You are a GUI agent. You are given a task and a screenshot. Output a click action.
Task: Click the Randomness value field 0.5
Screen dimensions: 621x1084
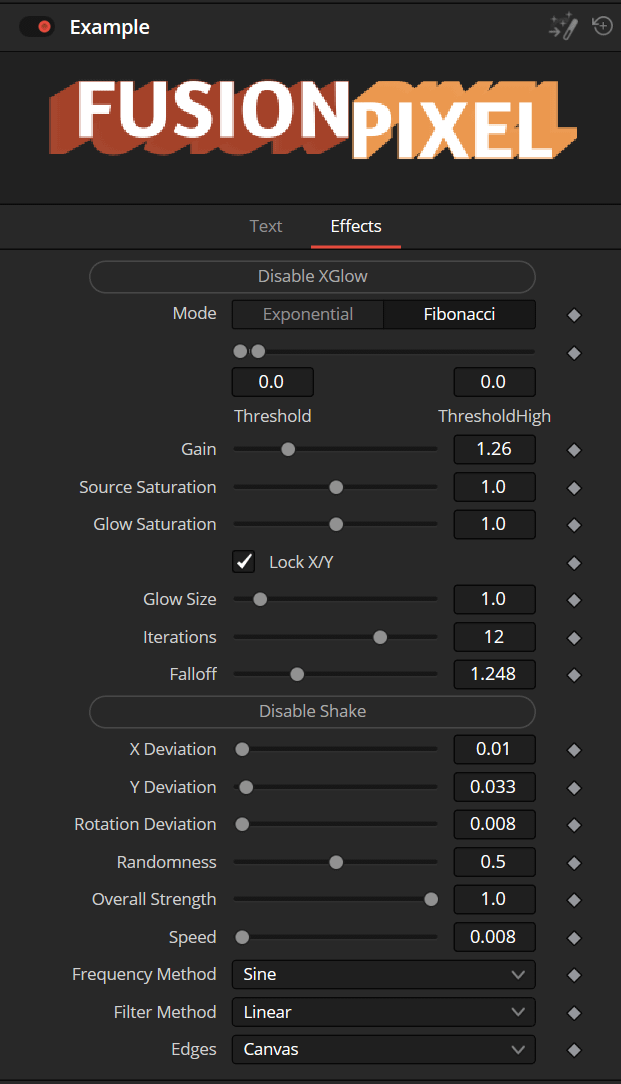(x=494, y=862)
